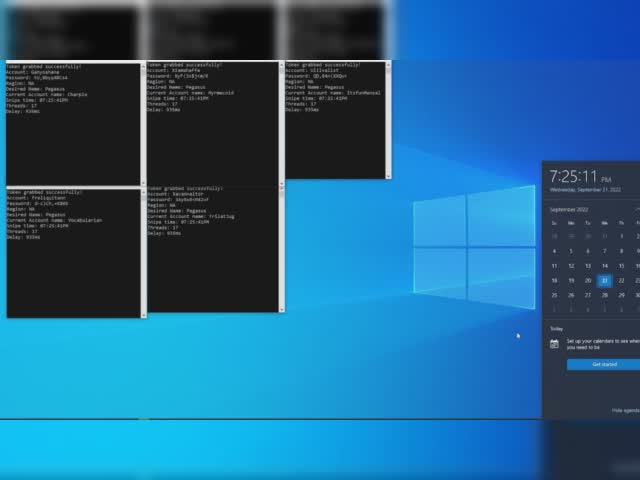
Task: Click 'Desired Name: Pegasus' in Myrmecoid console
Action: (x=176, y=87)
